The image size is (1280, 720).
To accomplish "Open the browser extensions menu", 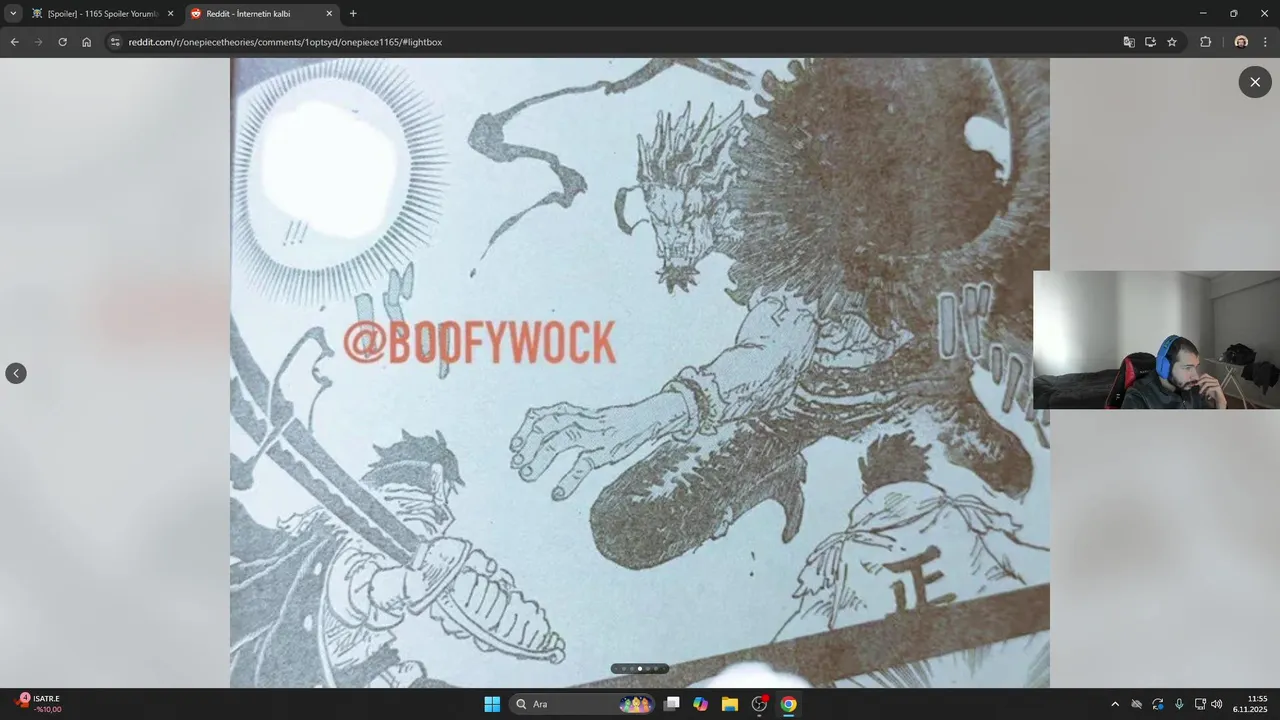I will [1205, 42].
